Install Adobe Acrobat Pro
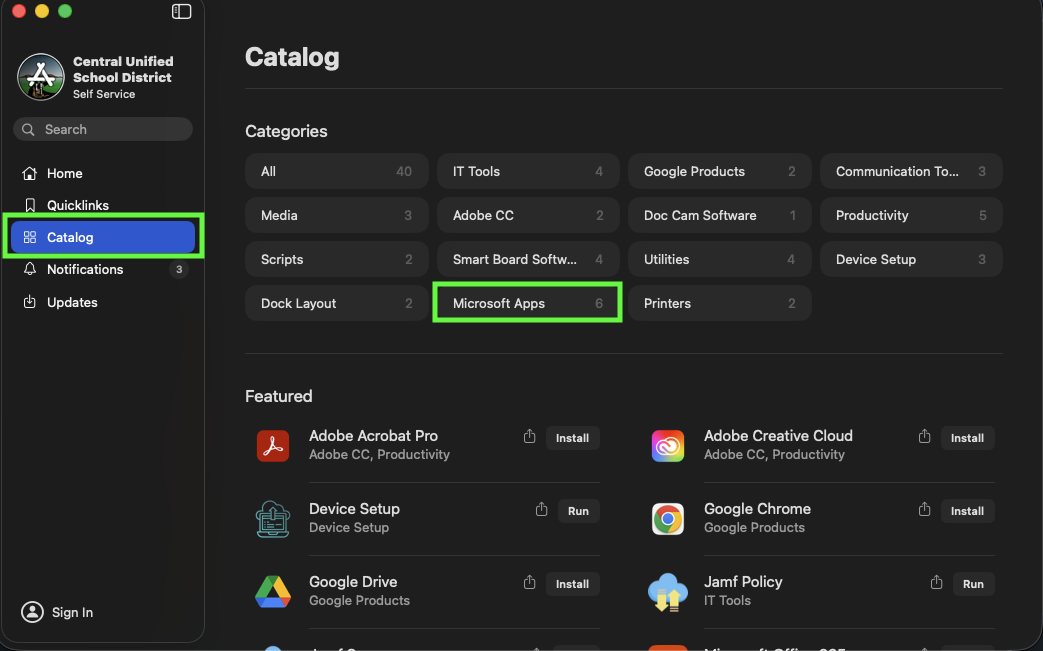 click(x=573, y=438)
